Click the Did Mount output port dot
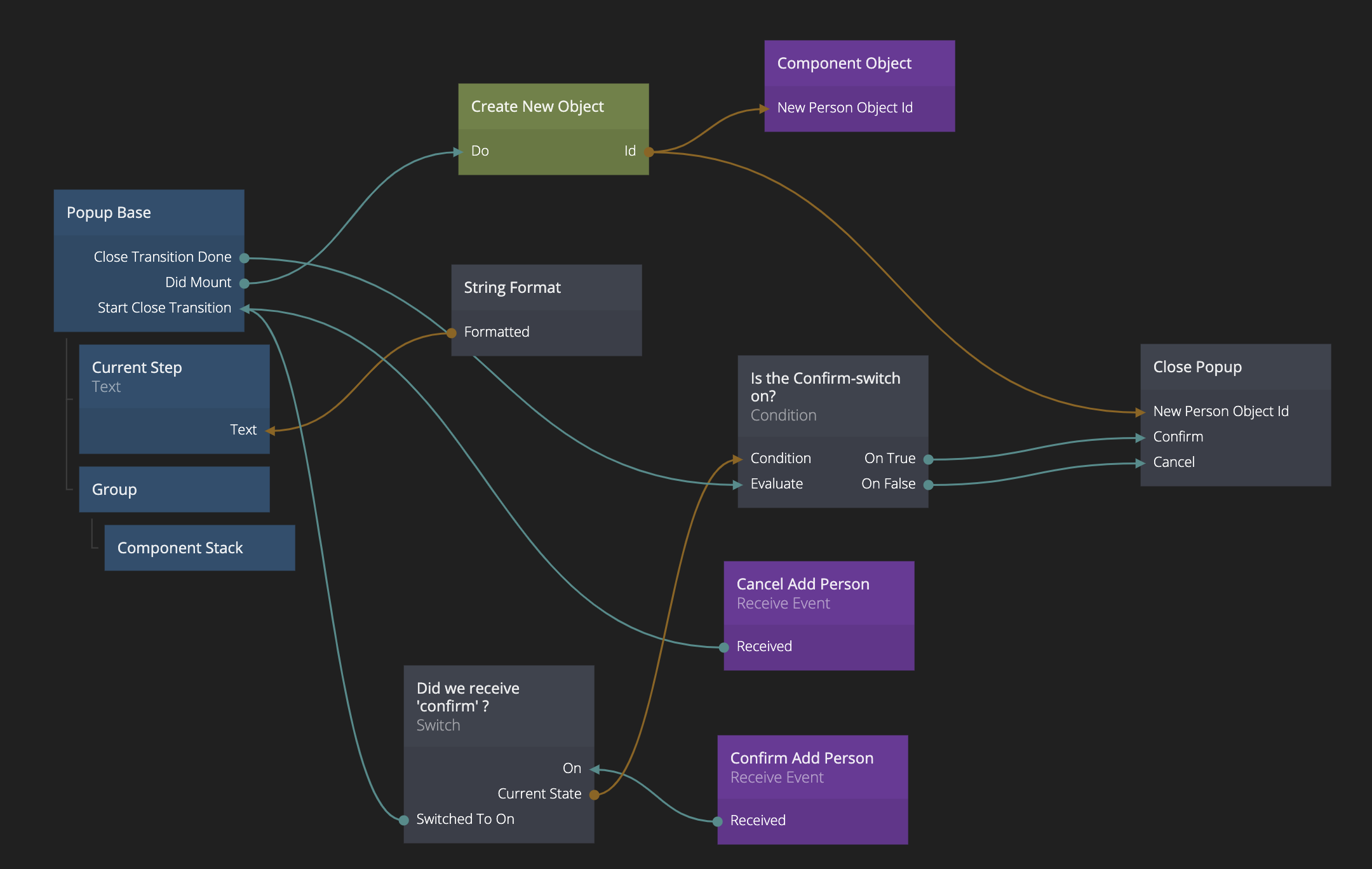The height and width of the screenshot is (869, 1372). pos(244,283)
